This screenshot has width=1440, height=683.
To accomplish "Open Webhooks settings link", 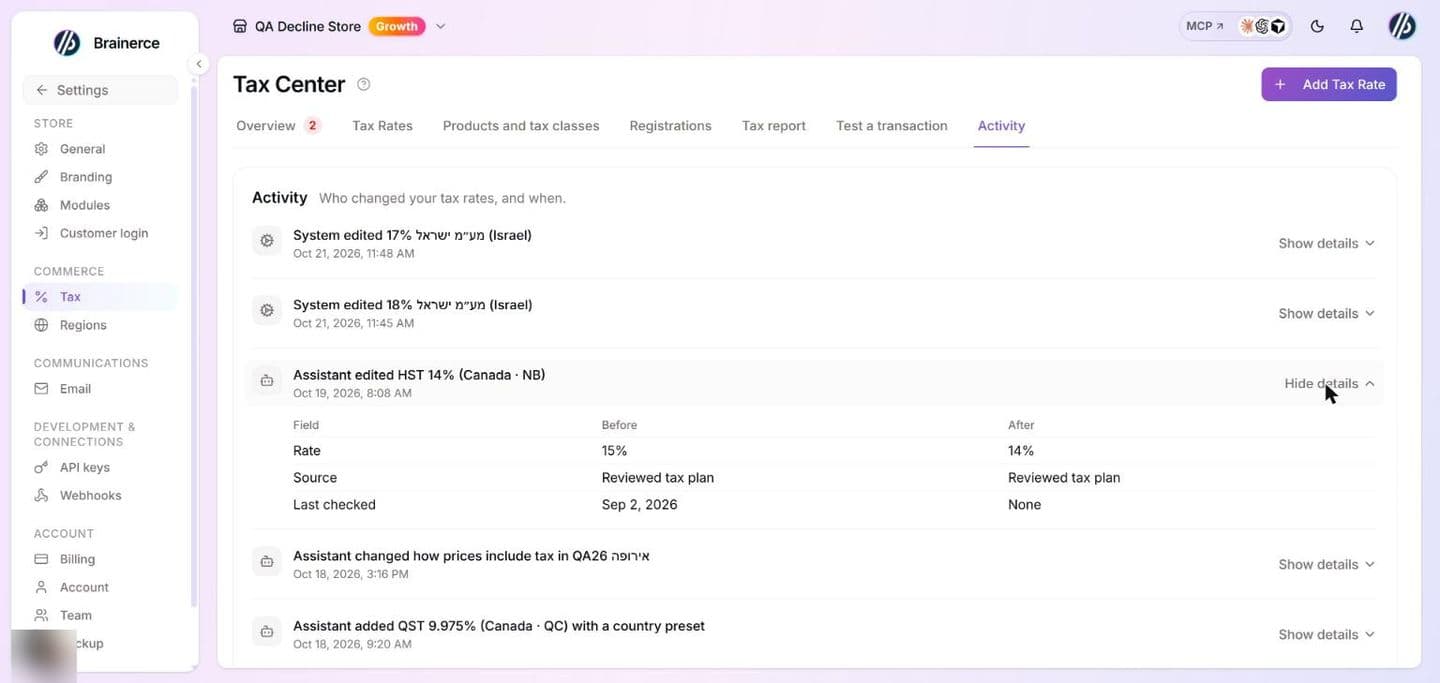I will [90, 495].
